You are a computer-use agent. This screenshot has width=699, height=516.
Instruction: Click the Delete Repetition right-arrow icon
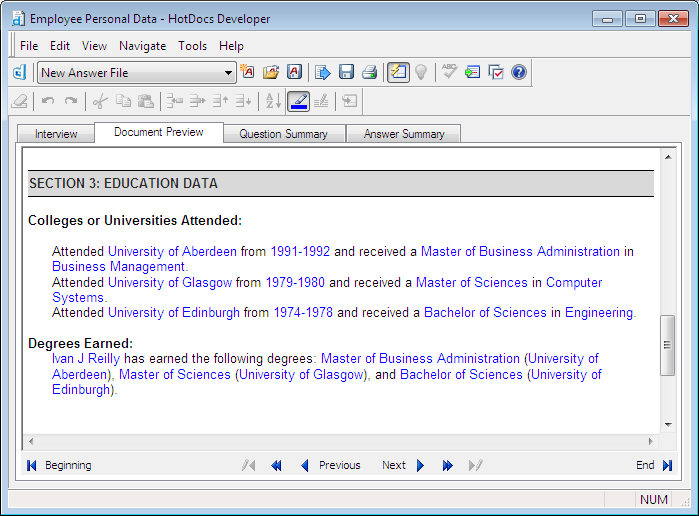pos(197,101)
